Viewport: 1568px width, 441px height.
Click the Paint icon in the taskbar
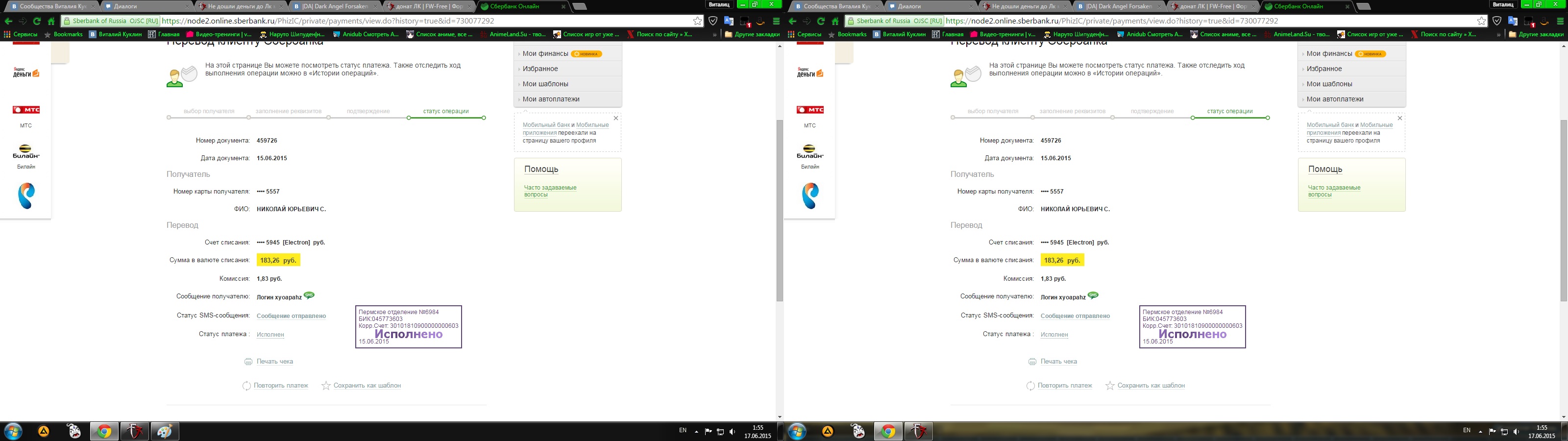coord(164,431)
